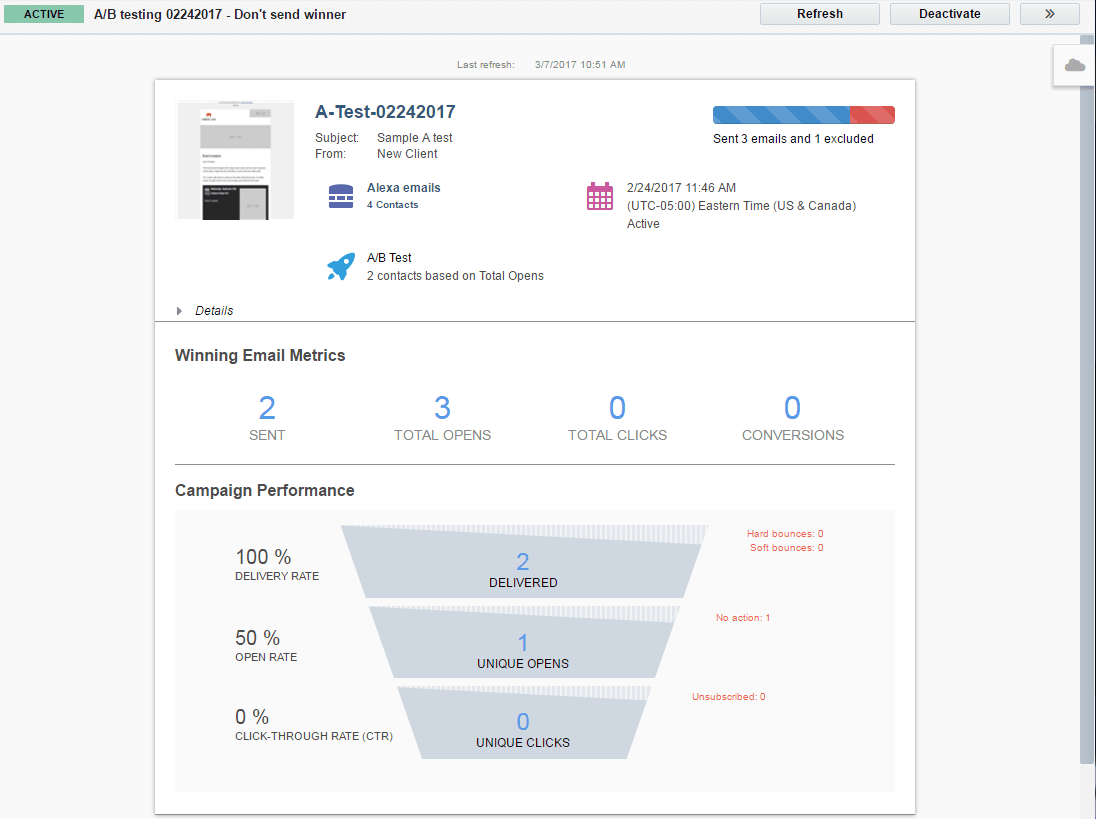This screenshot has width=1096, height=819.
Task: Open the A-Test-02242017 email title
Action: tap(385, 112)
